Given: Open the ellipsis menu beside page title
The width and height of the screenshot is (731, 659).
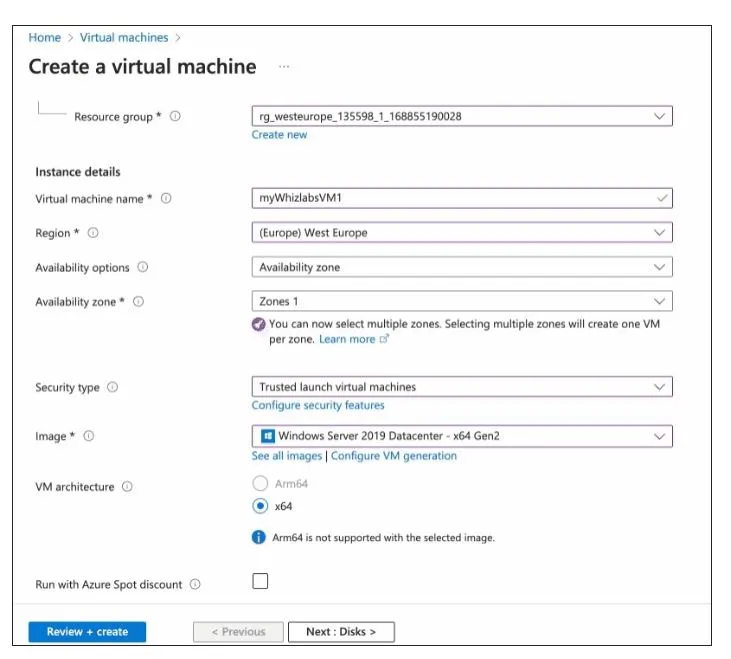Looking at the screenshot, I should (x=284, y=67).
